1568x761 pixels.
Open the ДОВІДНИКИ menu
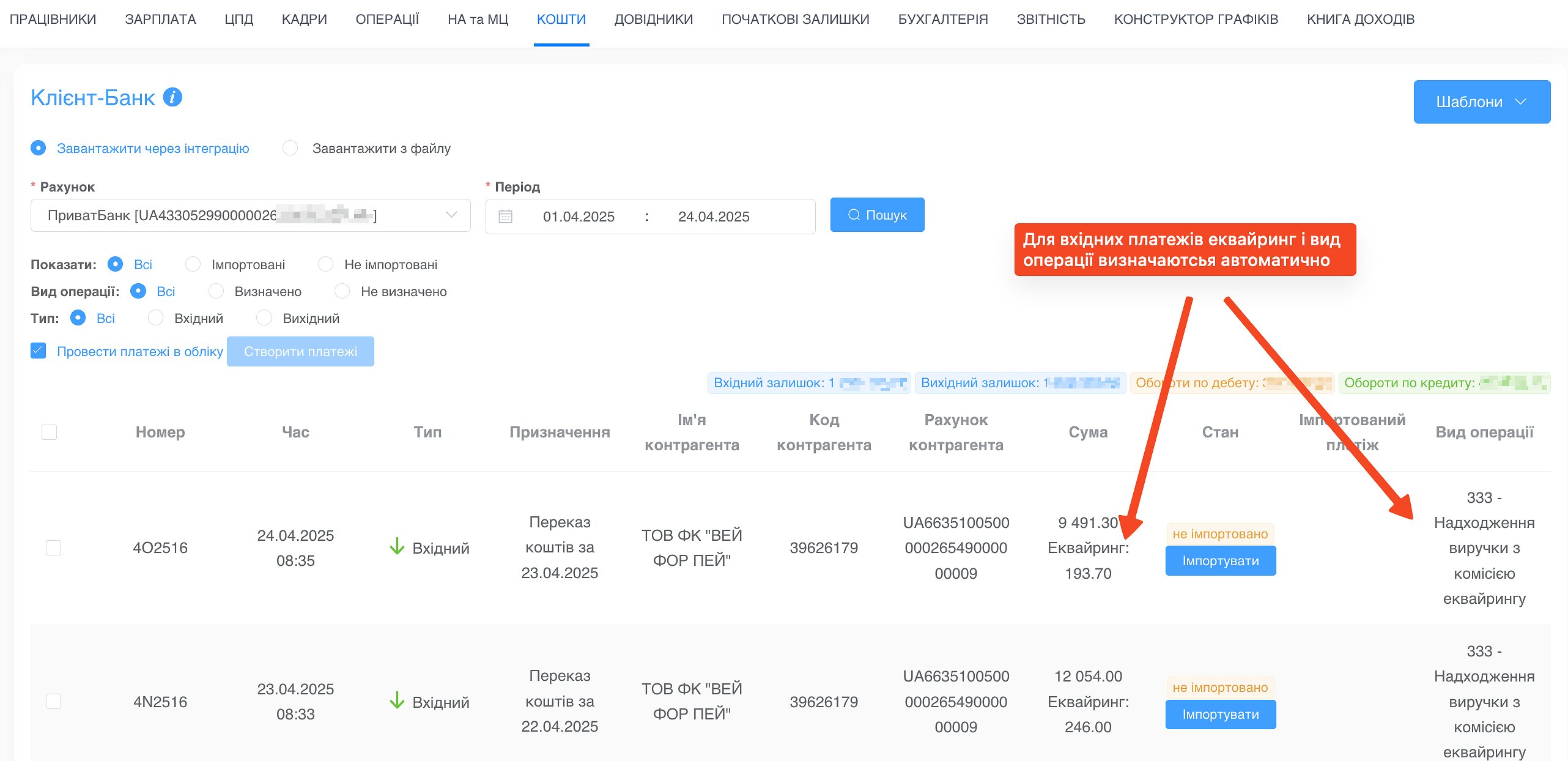[653, 19]
